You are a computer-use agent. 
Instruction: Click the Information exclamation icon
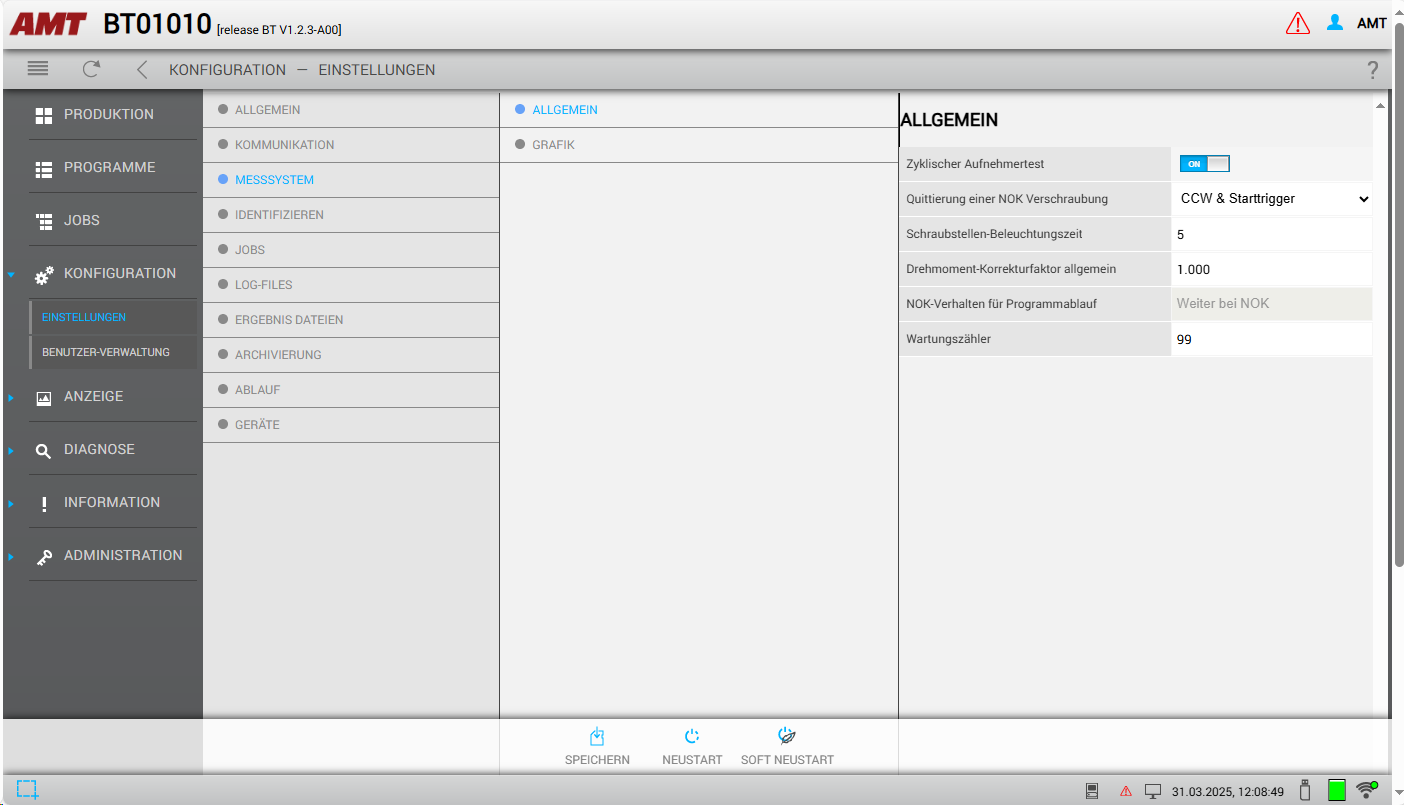pos(43,504)
